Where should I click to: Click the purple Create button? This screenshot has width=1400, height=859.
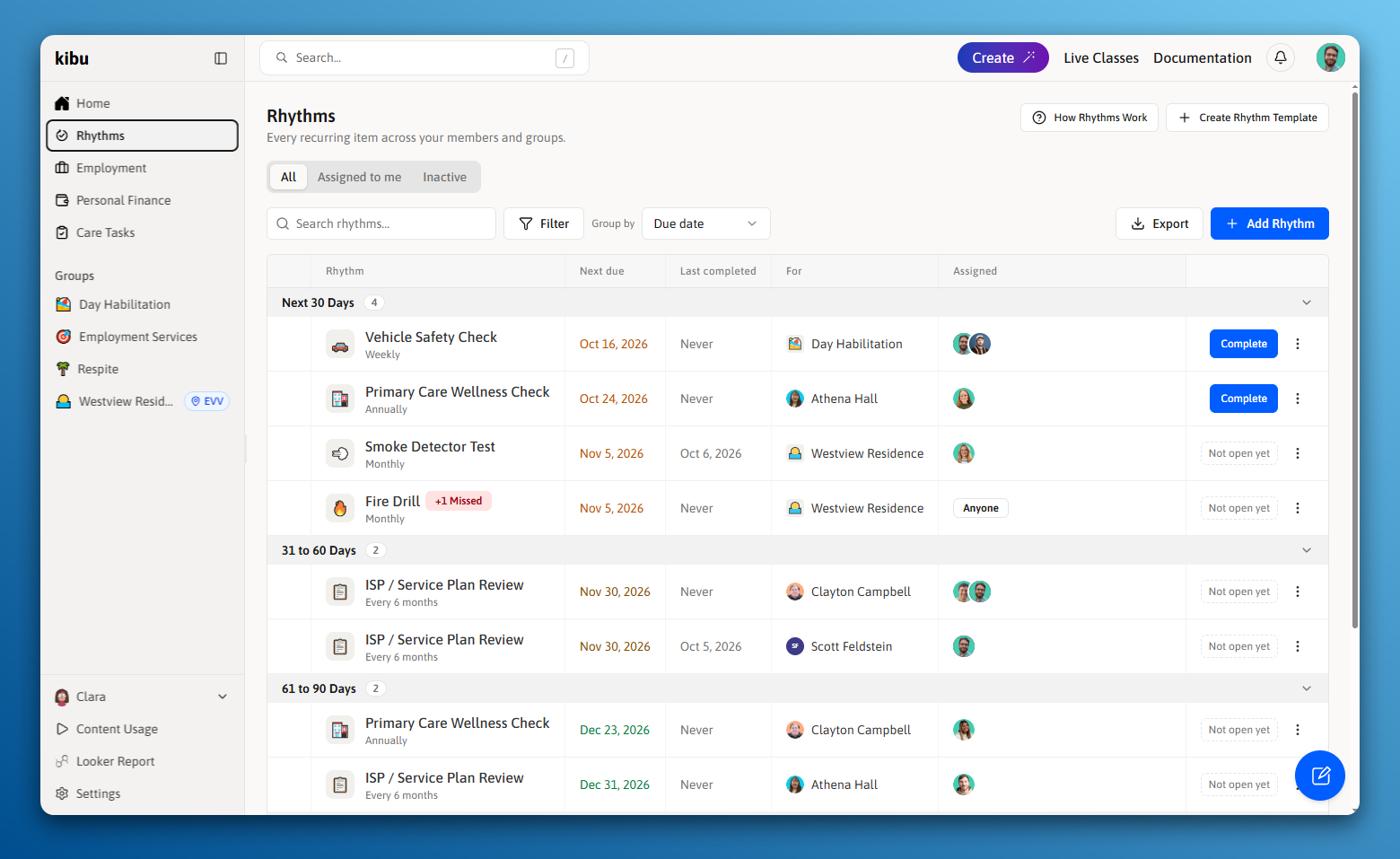(x=1003, y=57)
